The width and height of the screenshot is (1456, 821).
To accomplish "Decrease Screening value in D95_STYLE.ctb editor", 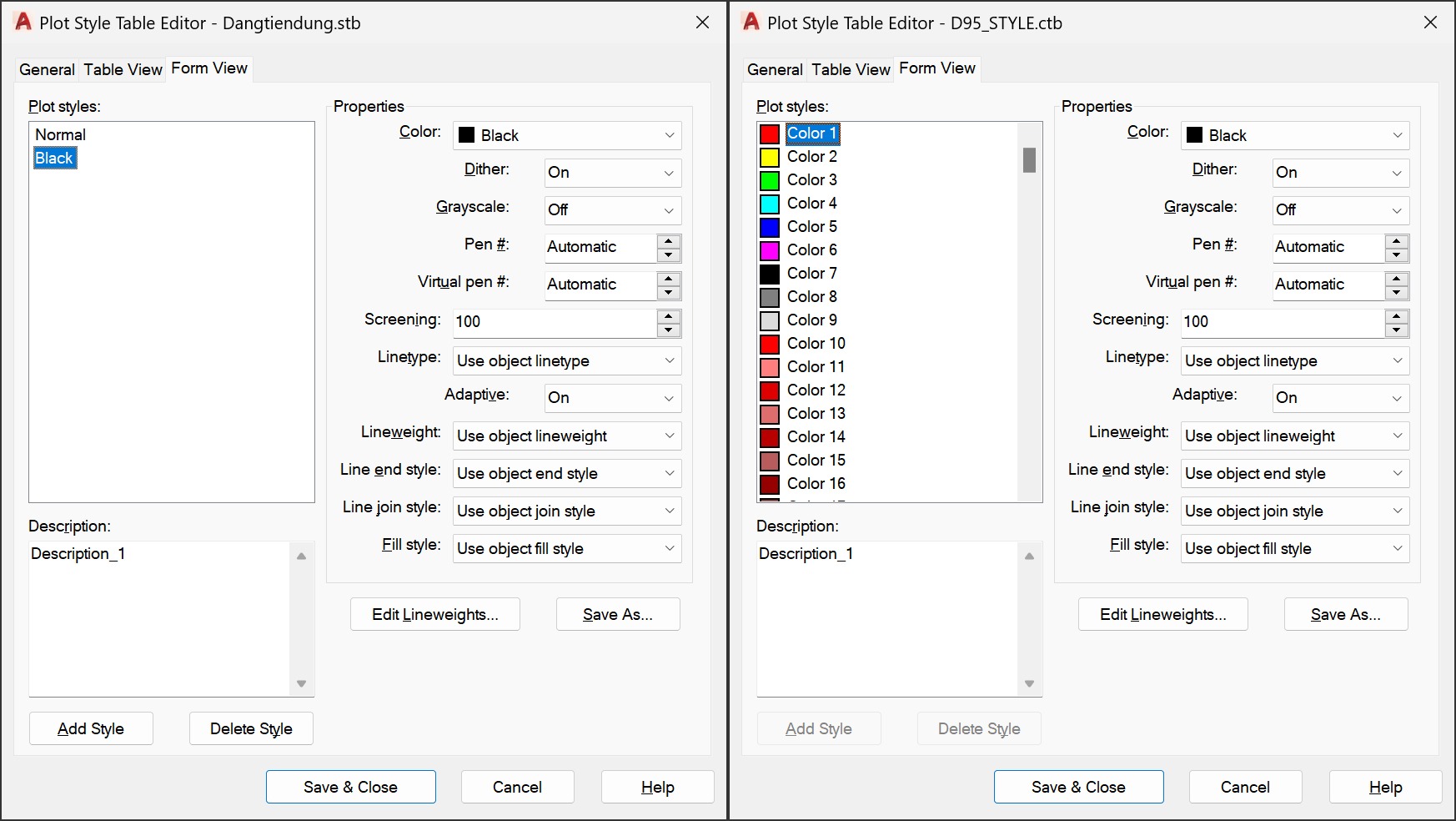I will pyautogui.click(x=1396, y=330).
